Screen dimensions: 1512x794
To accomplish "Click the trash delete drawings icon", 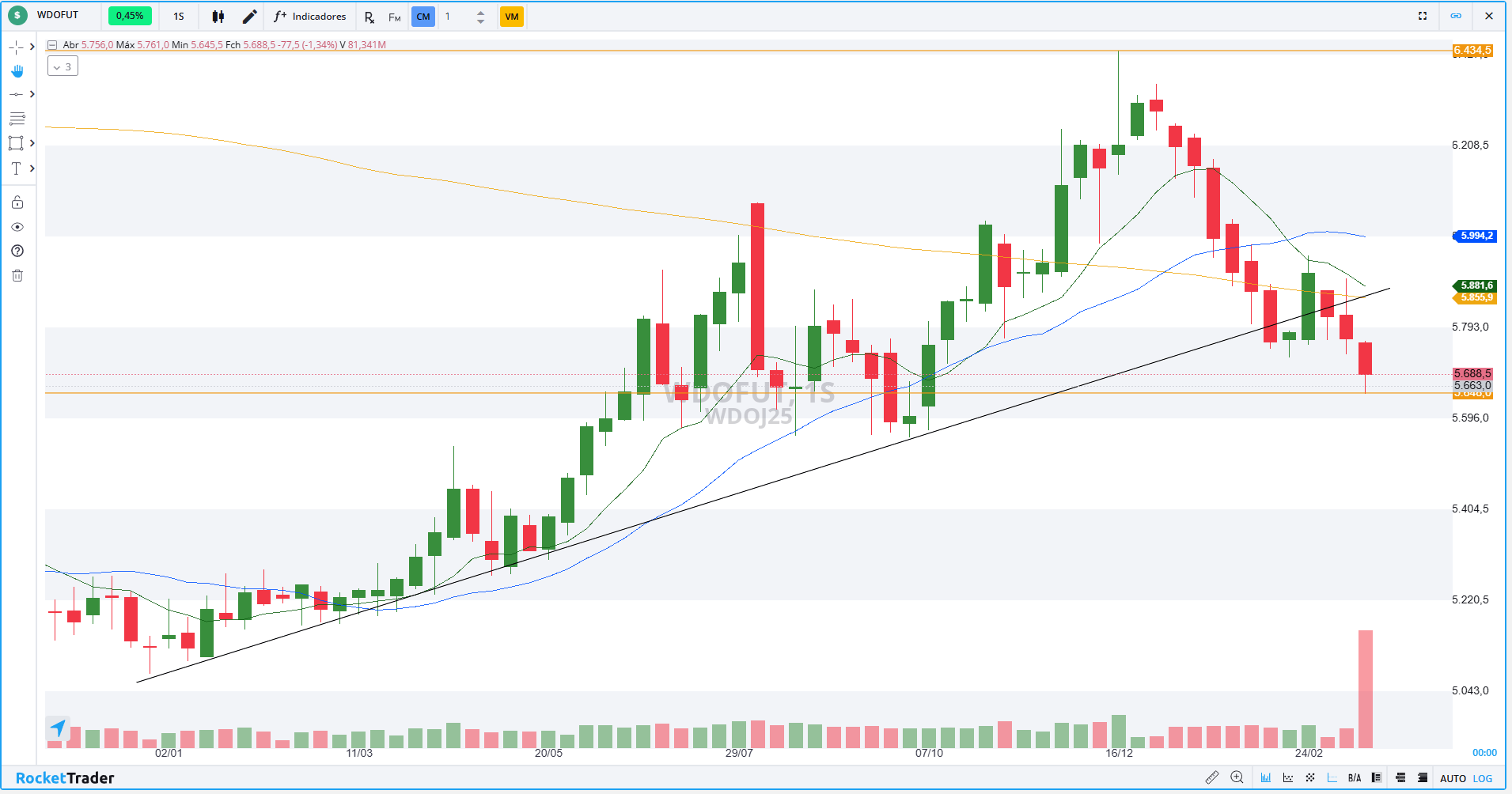I will coord(17,276).
